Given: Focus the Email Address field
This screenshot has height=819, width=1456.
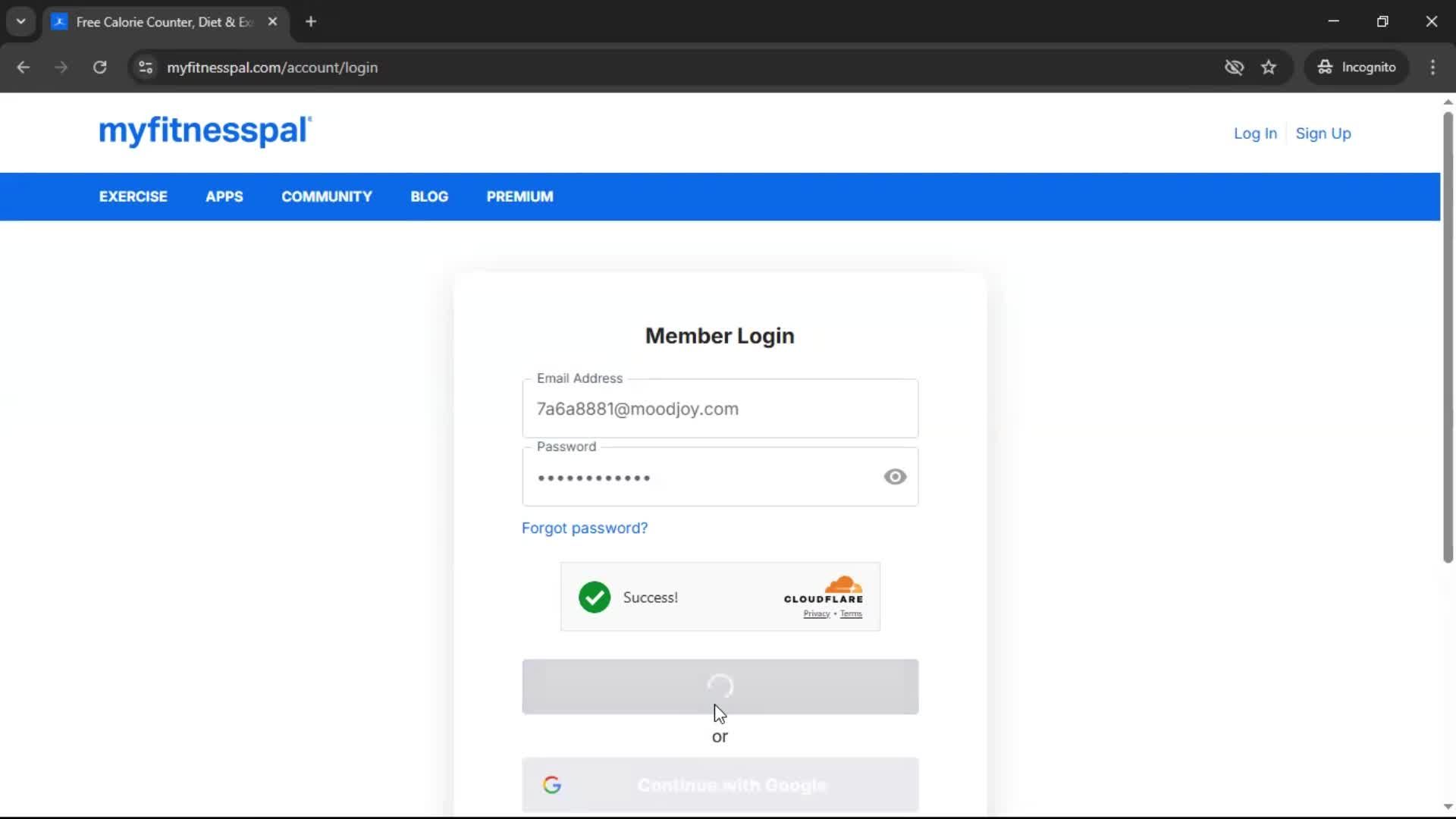Looking at the screenshot, I should (720, 409).
